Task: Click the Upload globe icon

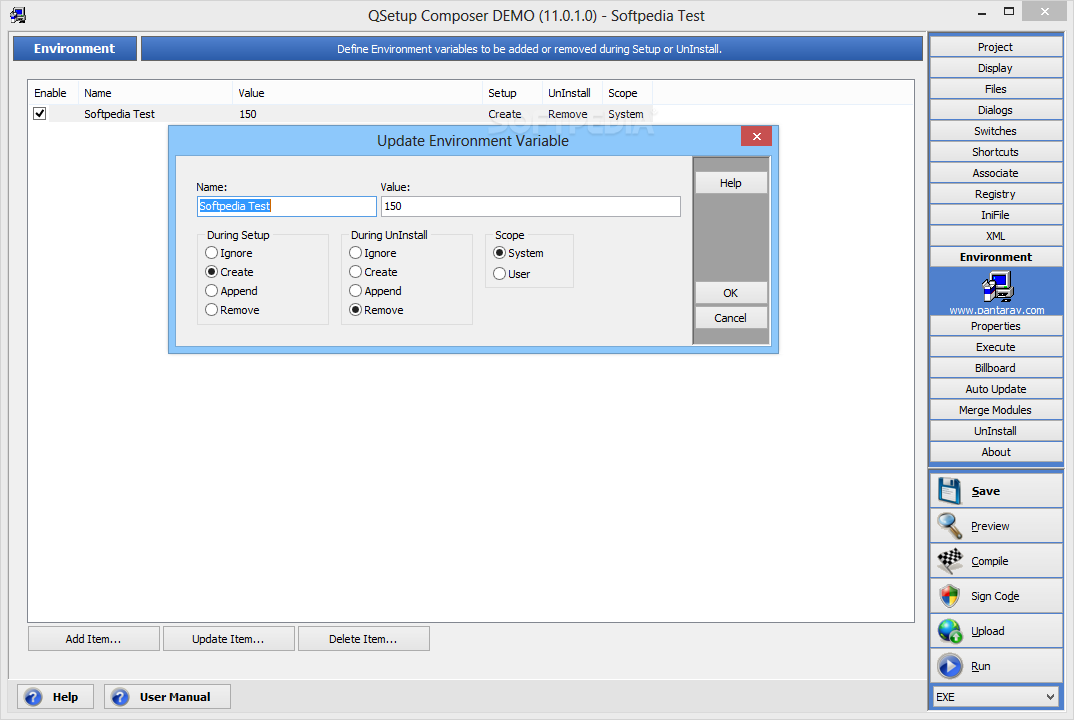Action: [x=950, y=631]
